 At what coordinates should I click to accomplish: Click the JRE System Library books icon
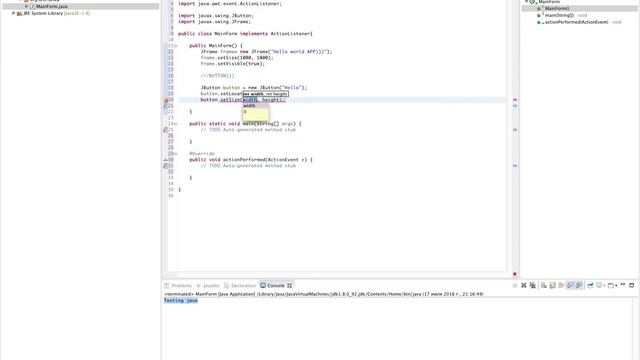tap(19, 13)
